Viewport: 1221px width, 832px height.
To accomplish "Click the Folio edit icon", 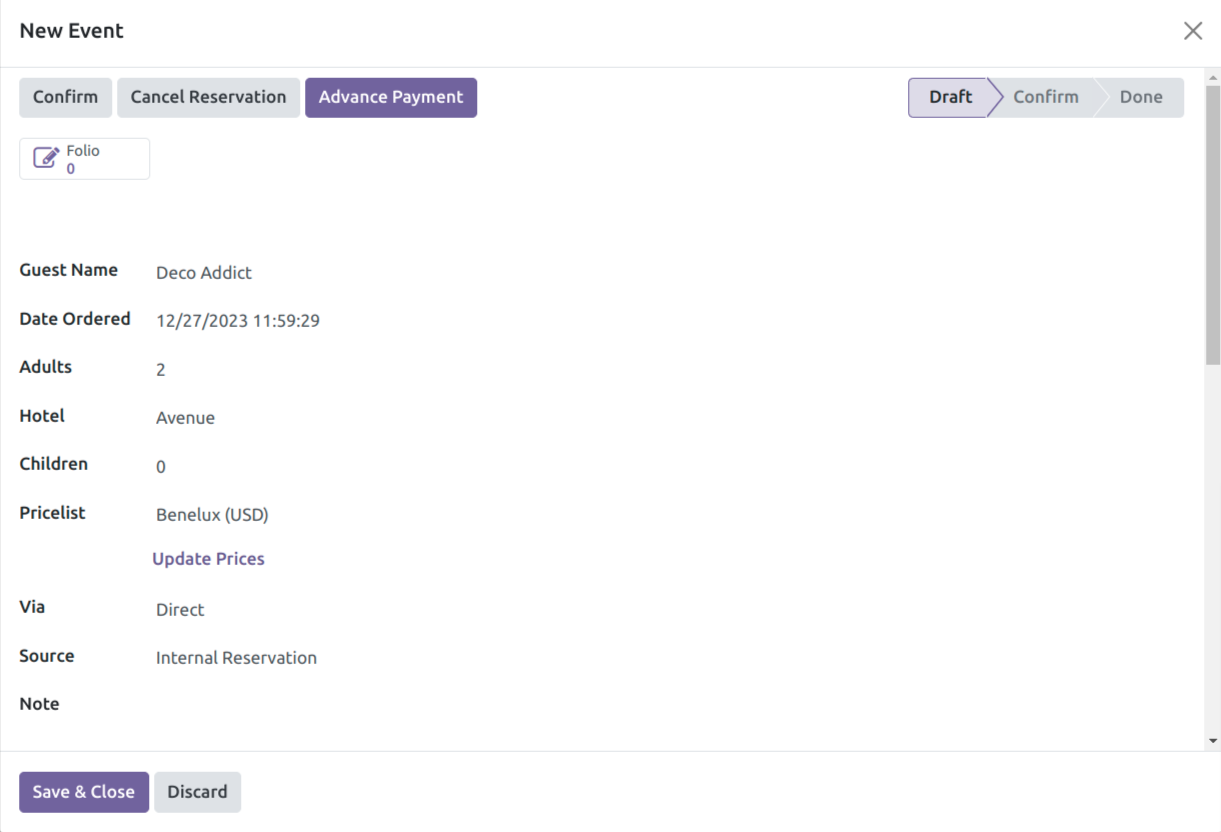I will pos(46,159).
